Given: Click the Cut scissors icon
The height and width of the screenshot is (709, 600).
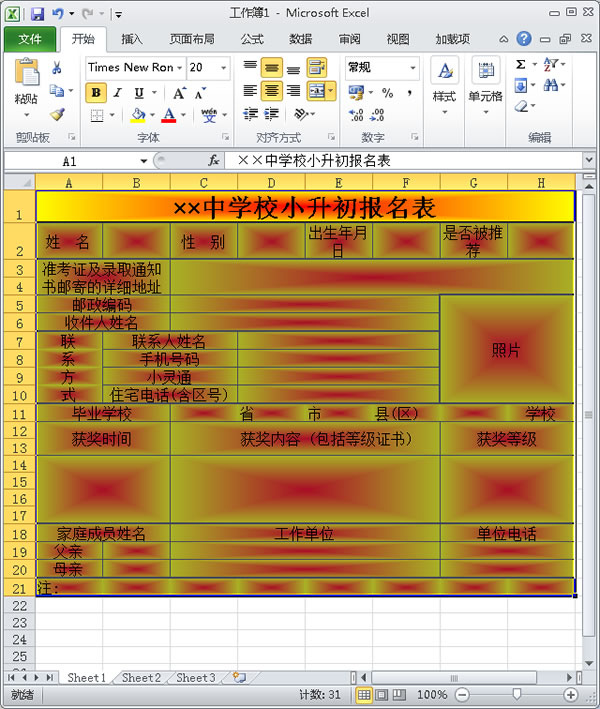Looking at the screenshot, I should (57, 68).
